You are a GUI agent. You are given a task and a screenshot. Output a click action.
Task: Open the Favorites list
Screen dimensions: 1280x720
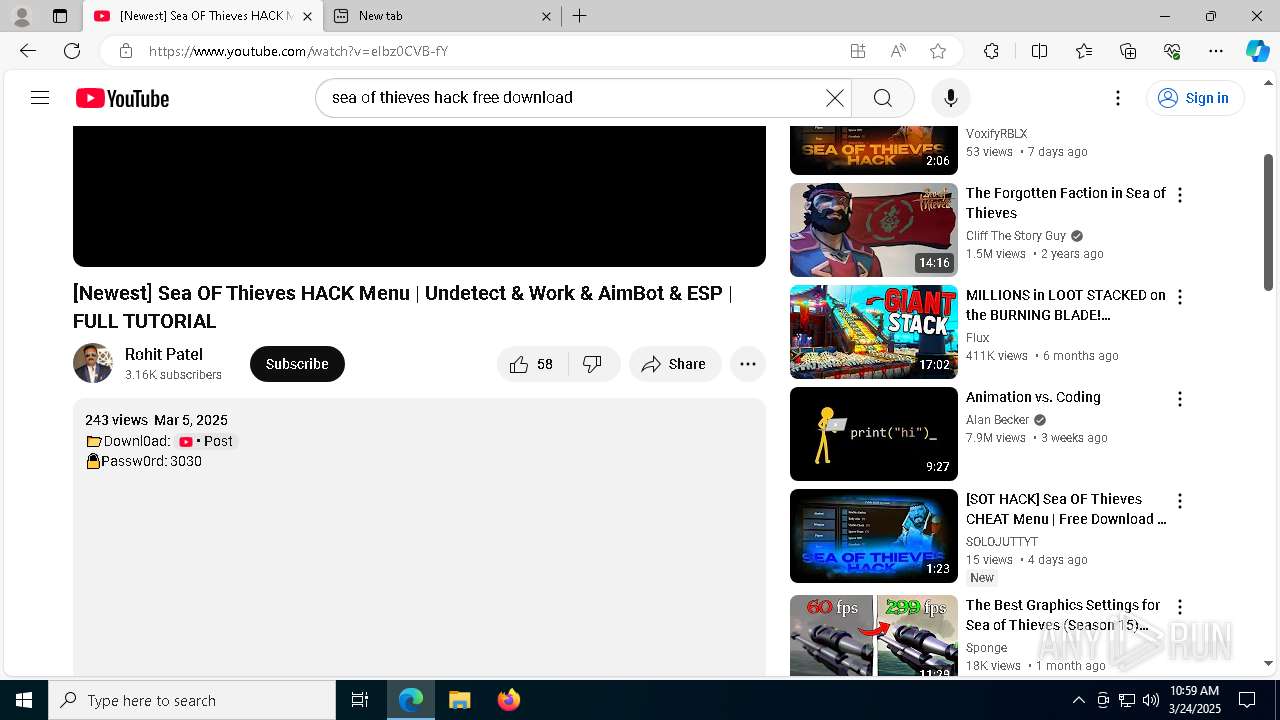tap(1084, 51)
